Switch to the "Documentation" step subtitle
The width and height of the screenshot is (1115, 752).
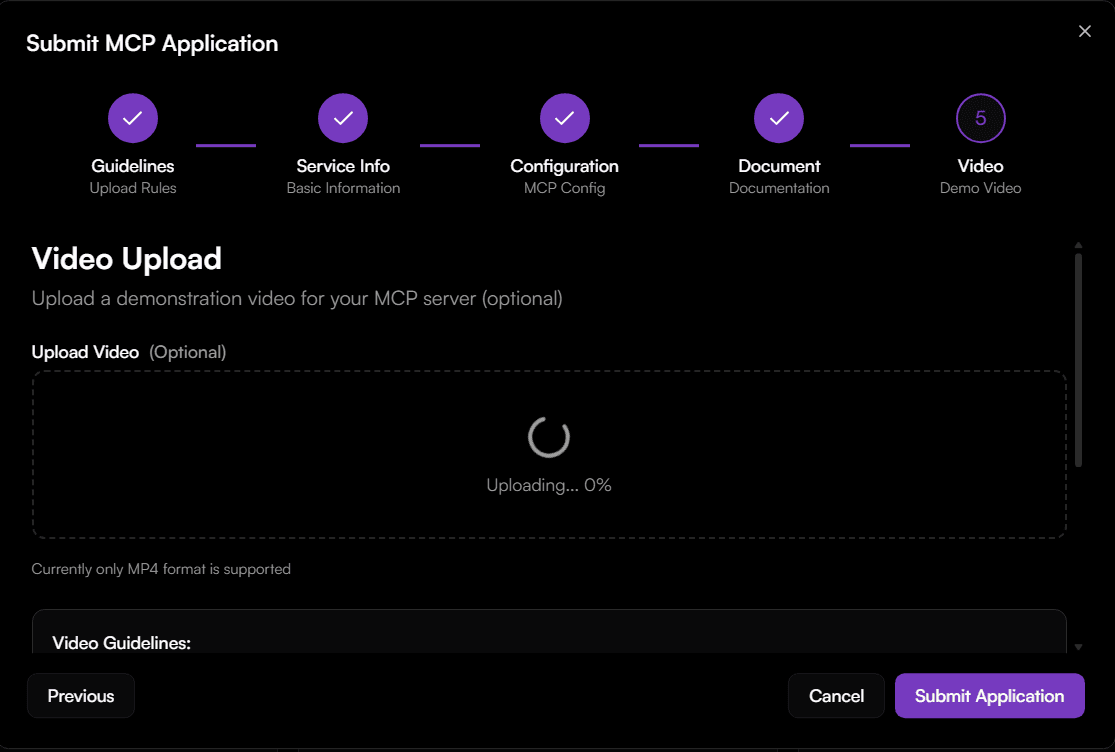(x=779, y=188)
